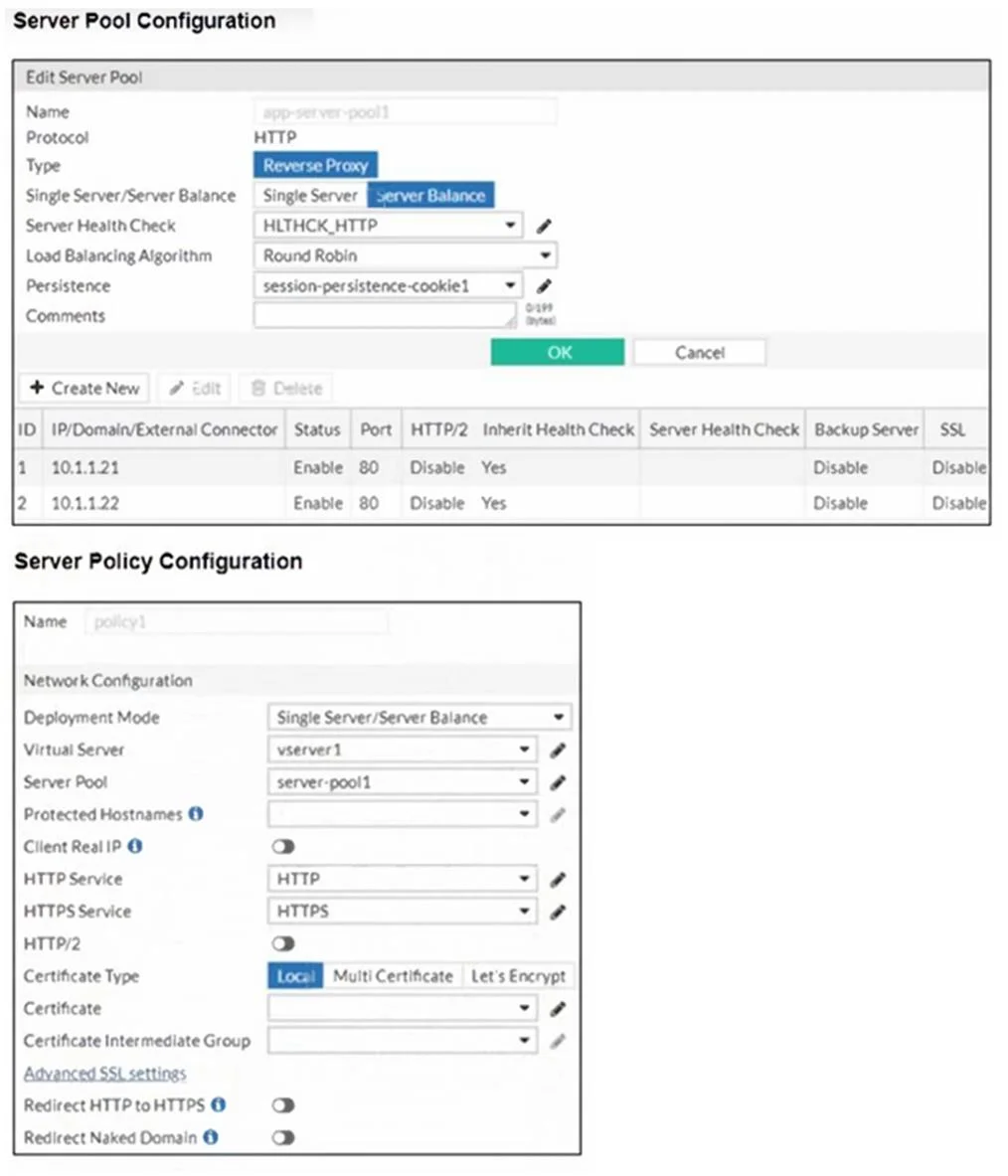The image size is (1008, 1176).
Task: Edit server-pool1 pencil icon
Action: coord(558,782)
